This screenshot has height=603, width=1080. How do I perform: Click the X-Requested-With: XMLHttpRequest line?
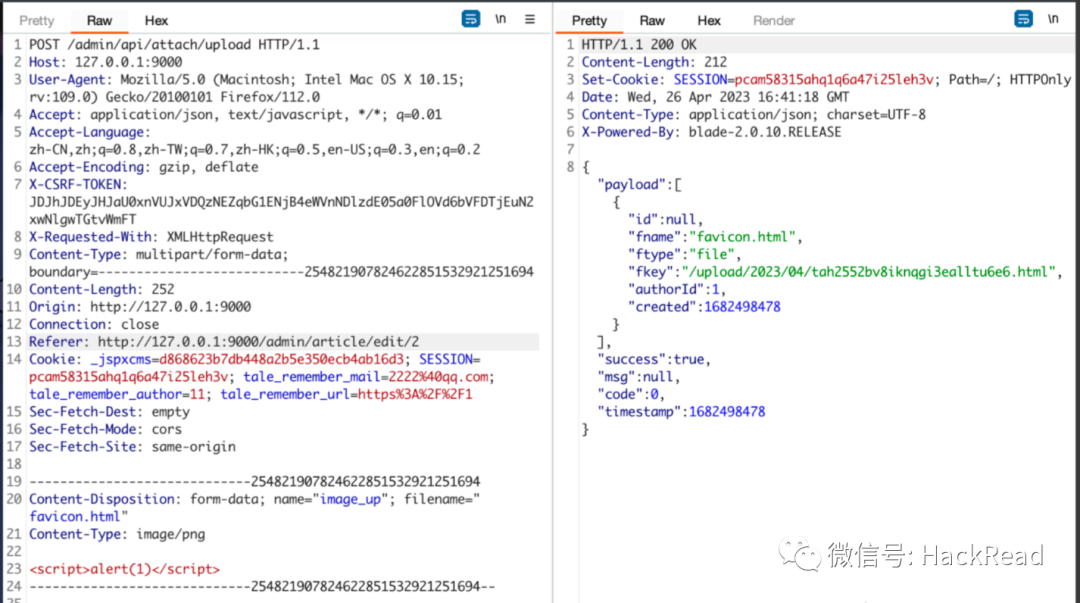tap(151, 237)
